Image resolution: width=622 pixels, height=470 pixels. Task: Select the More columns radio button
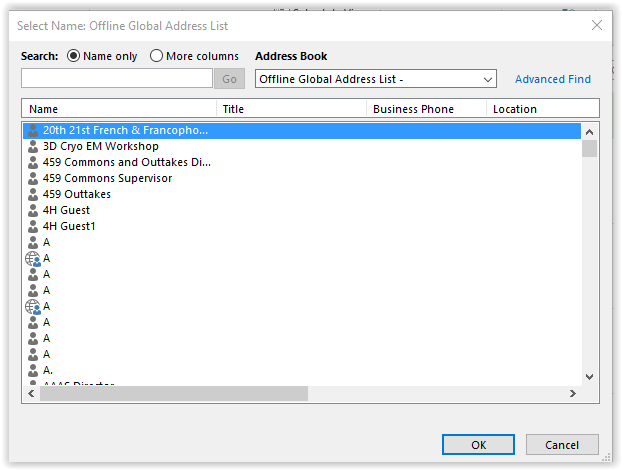point(194,56)
